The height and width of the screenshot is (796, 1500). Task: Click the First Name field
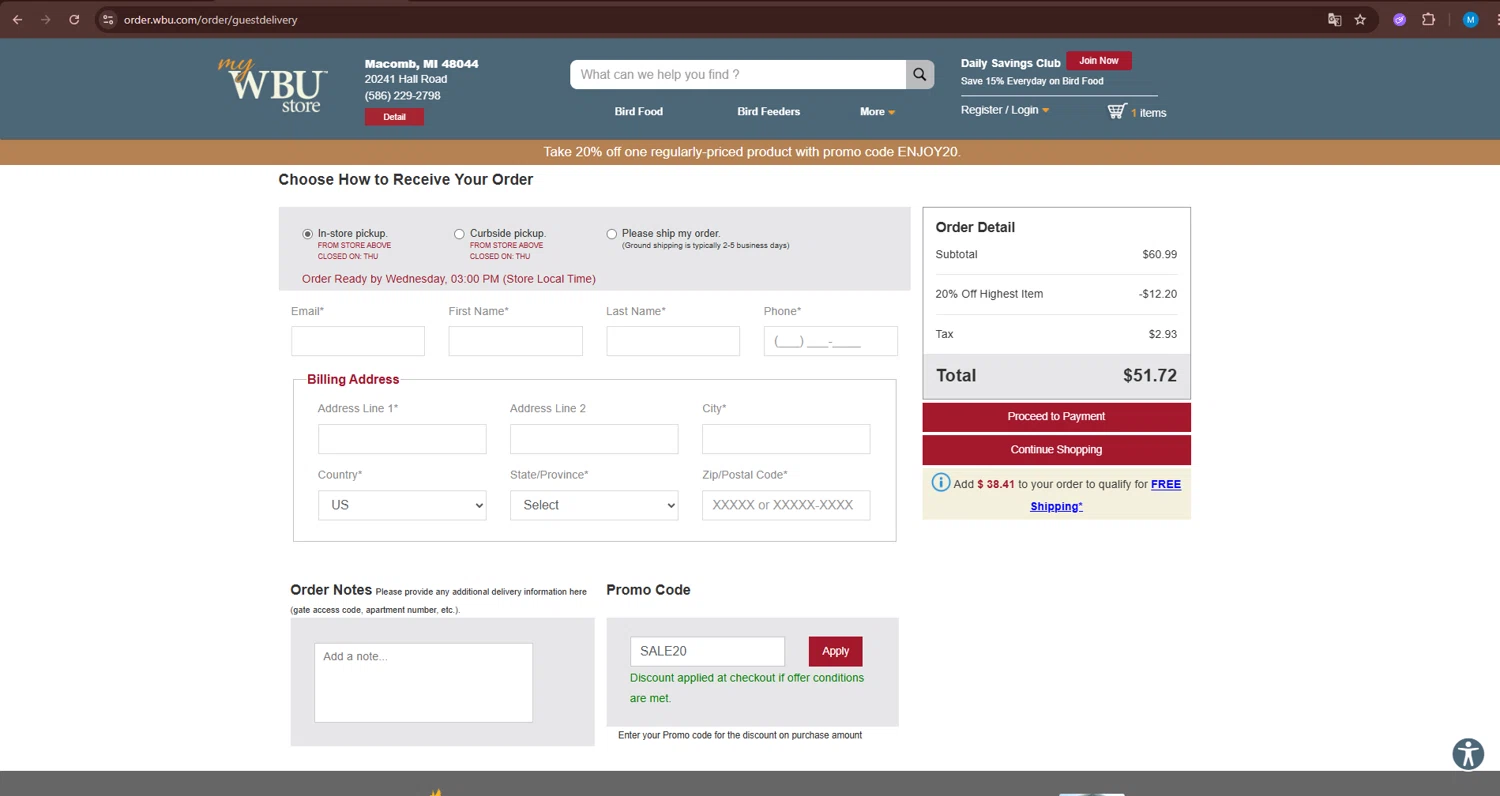[515, 341]
